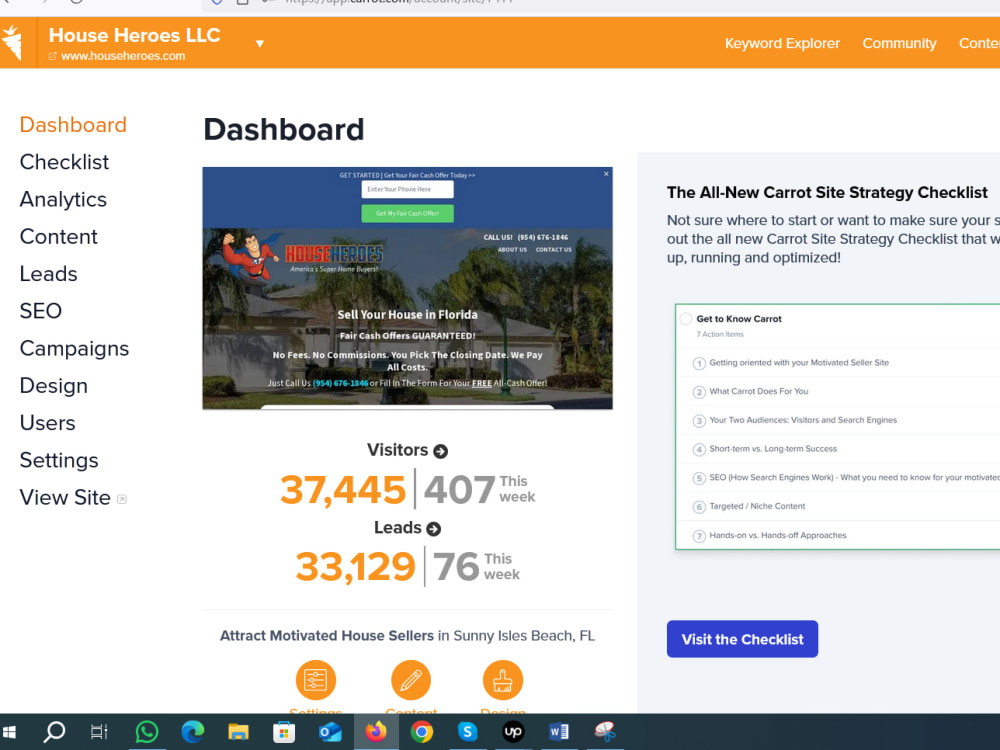The height and width of the screenshot is (750, 1000).
Task: Click the Carrot logo icon
Action: click(x=13, y=43)
